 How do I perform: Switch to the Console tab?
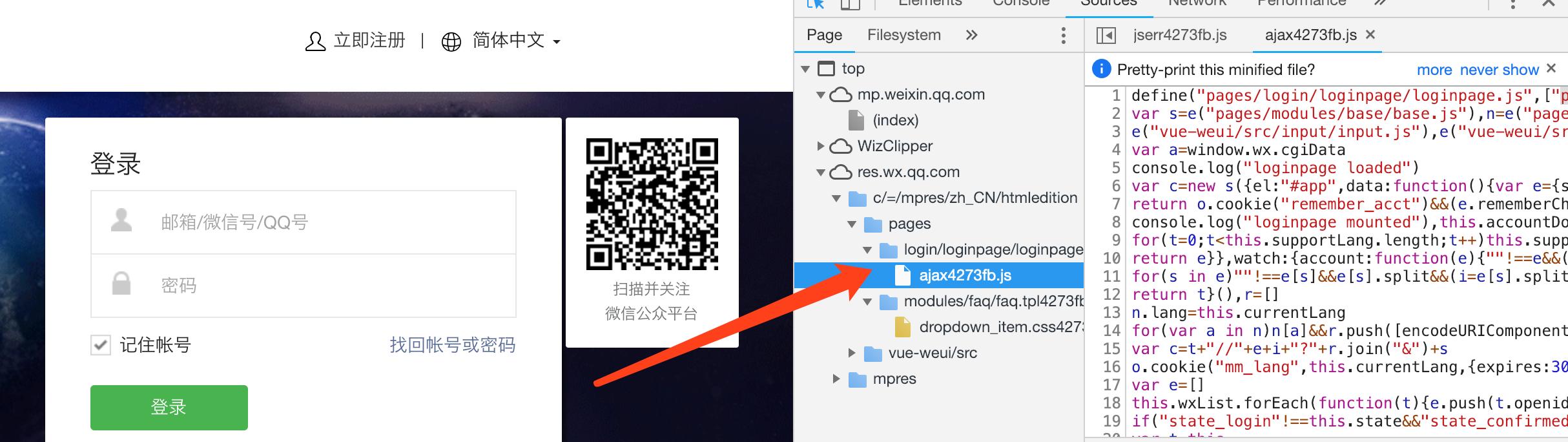1021,3
